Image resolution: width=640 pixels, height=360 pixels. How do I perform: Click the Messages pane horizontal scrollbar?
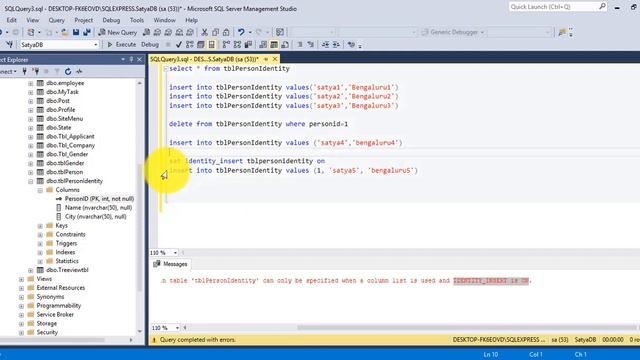click(467, 327)
